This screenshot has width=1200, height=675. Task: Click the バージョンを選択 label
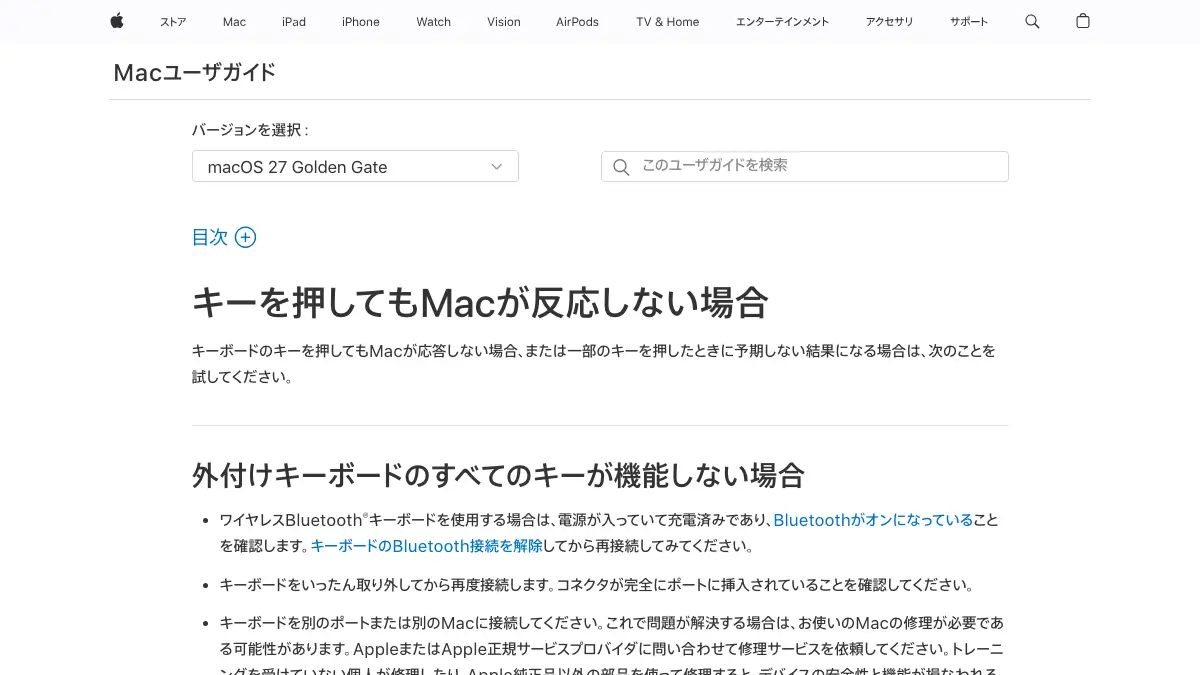(250, 130)
